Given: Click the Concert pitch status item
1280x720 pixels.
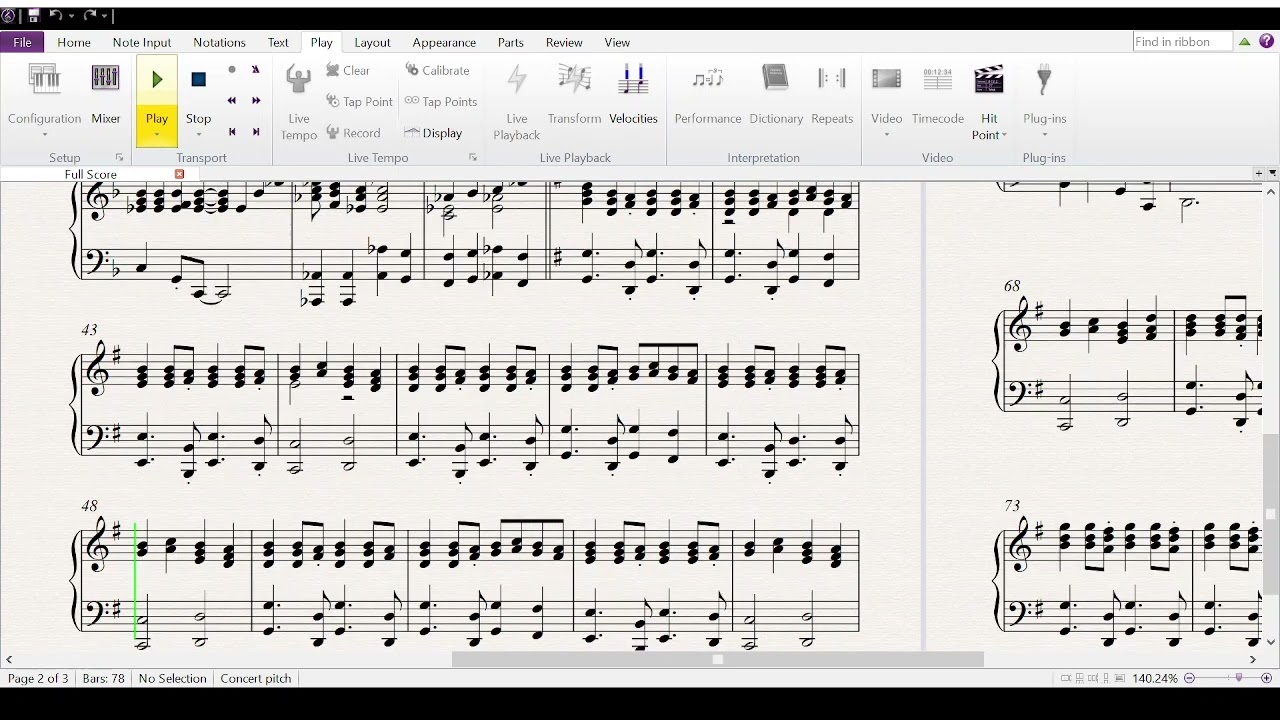Looking at the screenshot, I should point(256,678).
